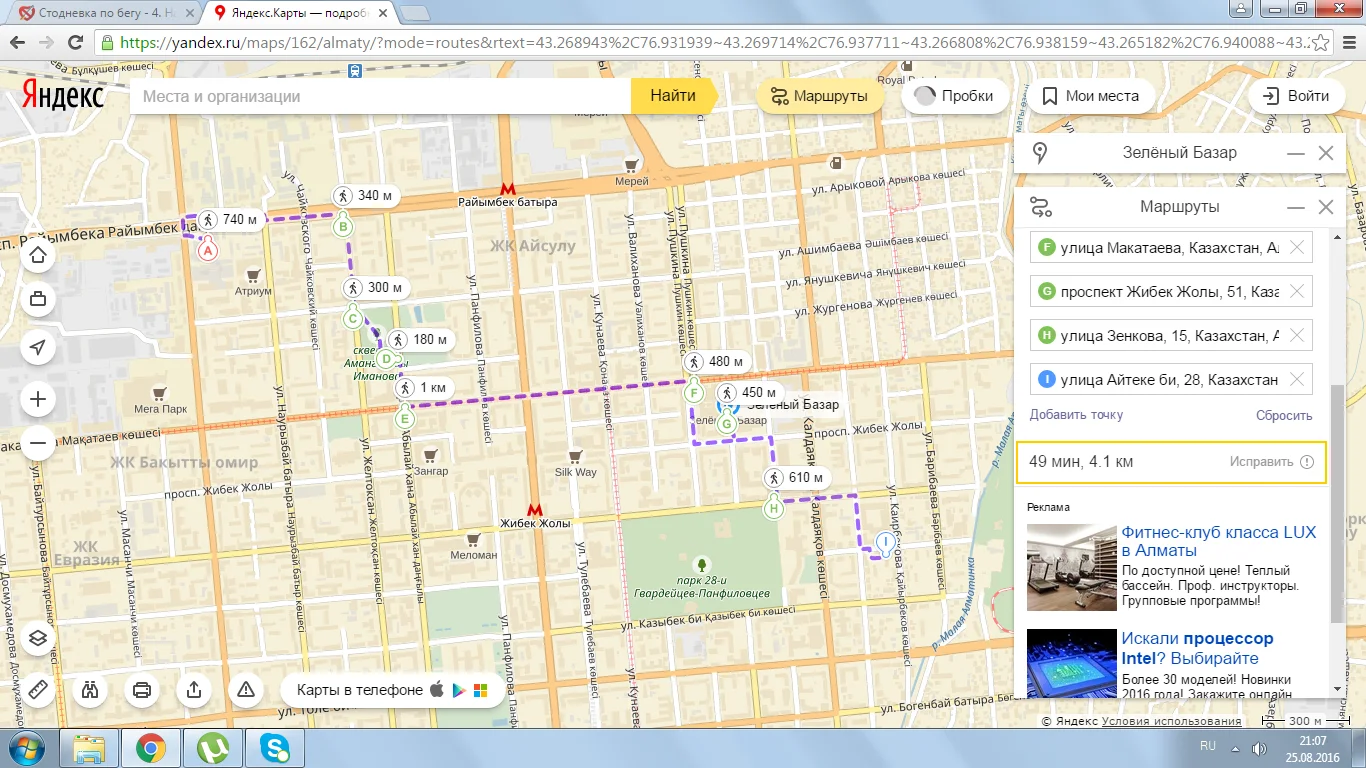Screen dimensions: 1366x768
Task: Collapse the Зелёный Базар panel
Action: [x=1296, y=154]
